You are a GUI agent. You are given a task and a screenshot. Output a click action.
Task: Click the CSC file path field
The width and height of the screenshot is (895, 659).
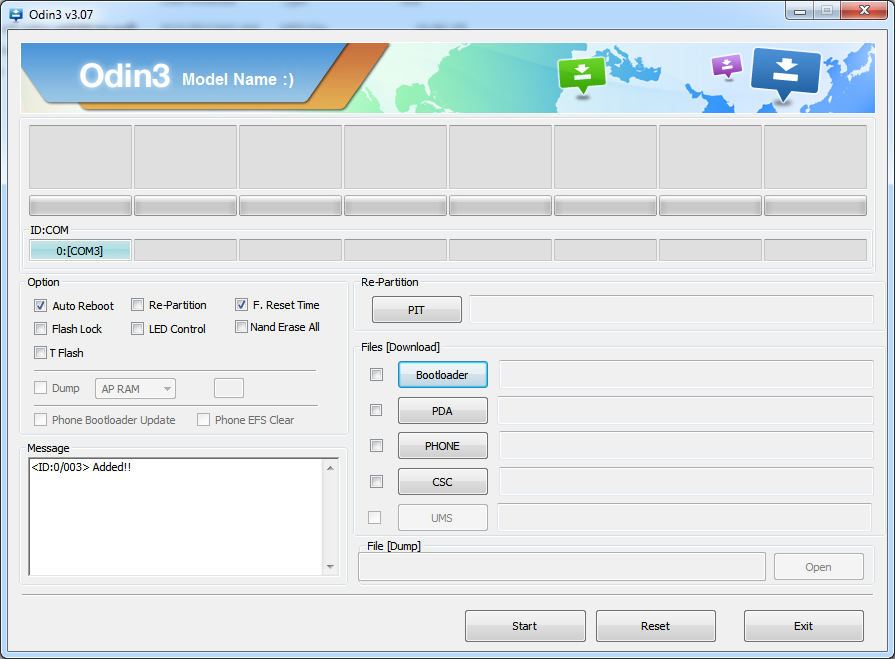686,482
